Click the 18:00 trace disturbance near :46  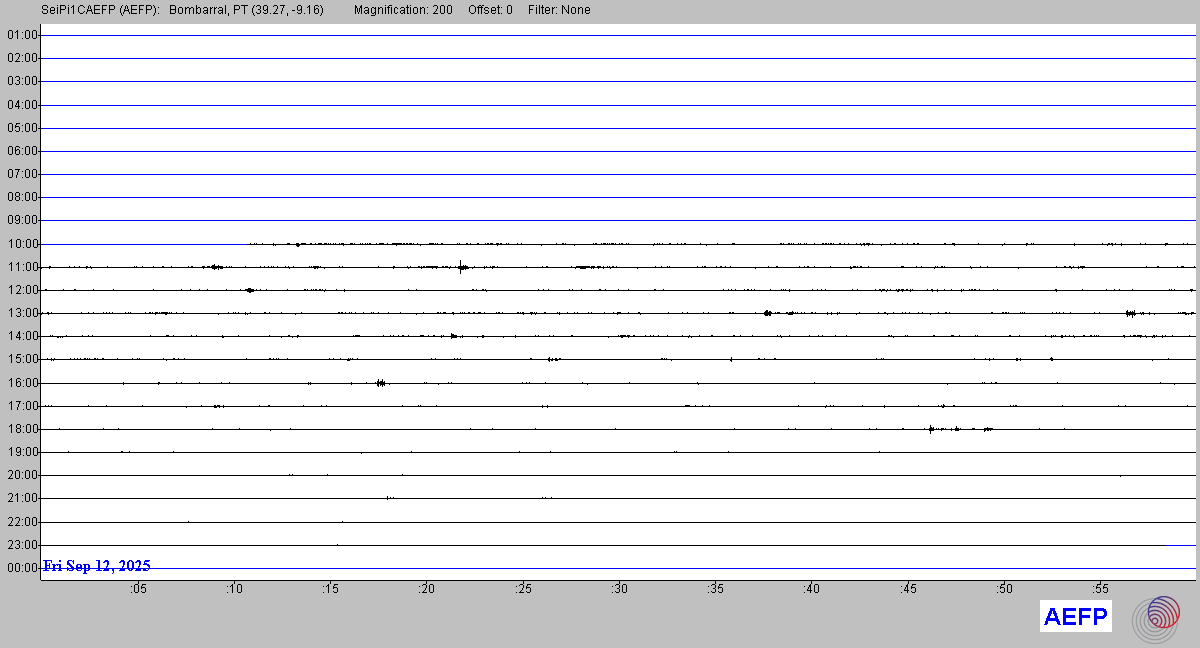(x=931, y=429)
